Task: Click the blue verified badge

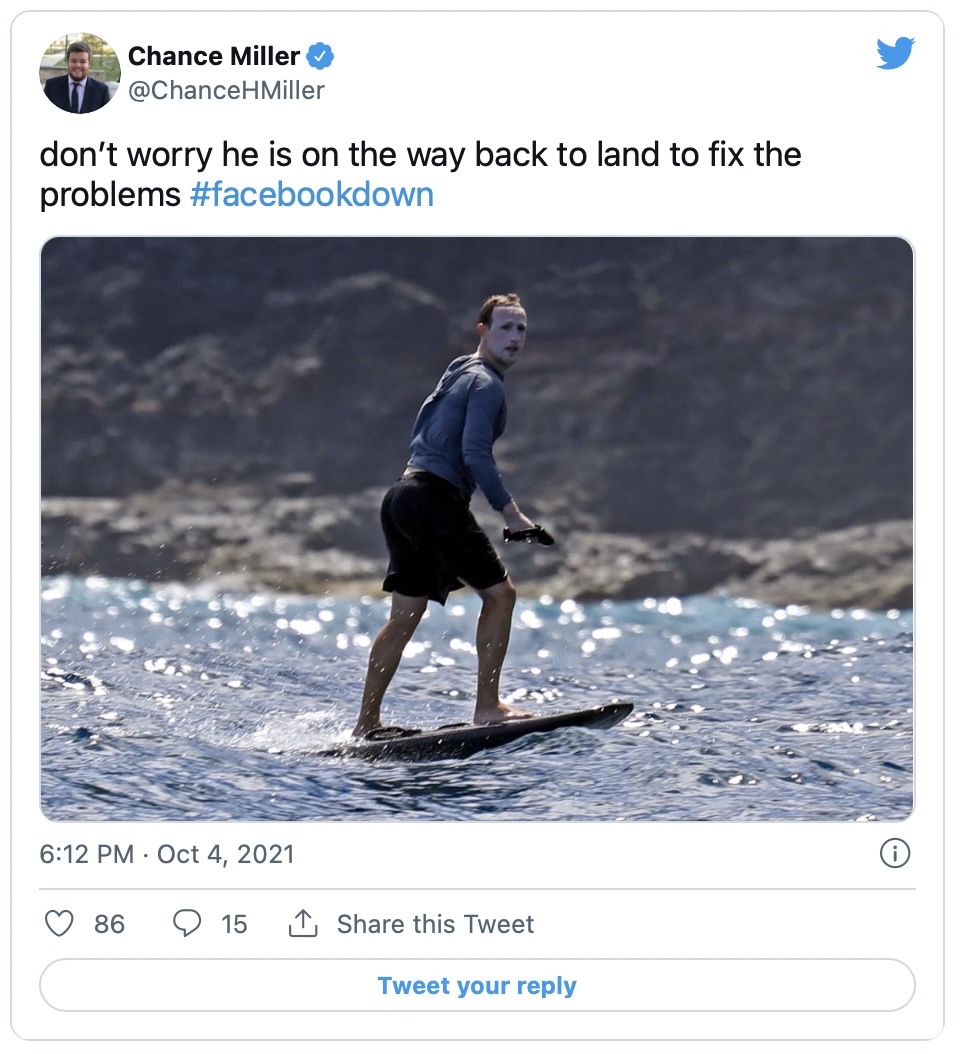Action: 320,56
